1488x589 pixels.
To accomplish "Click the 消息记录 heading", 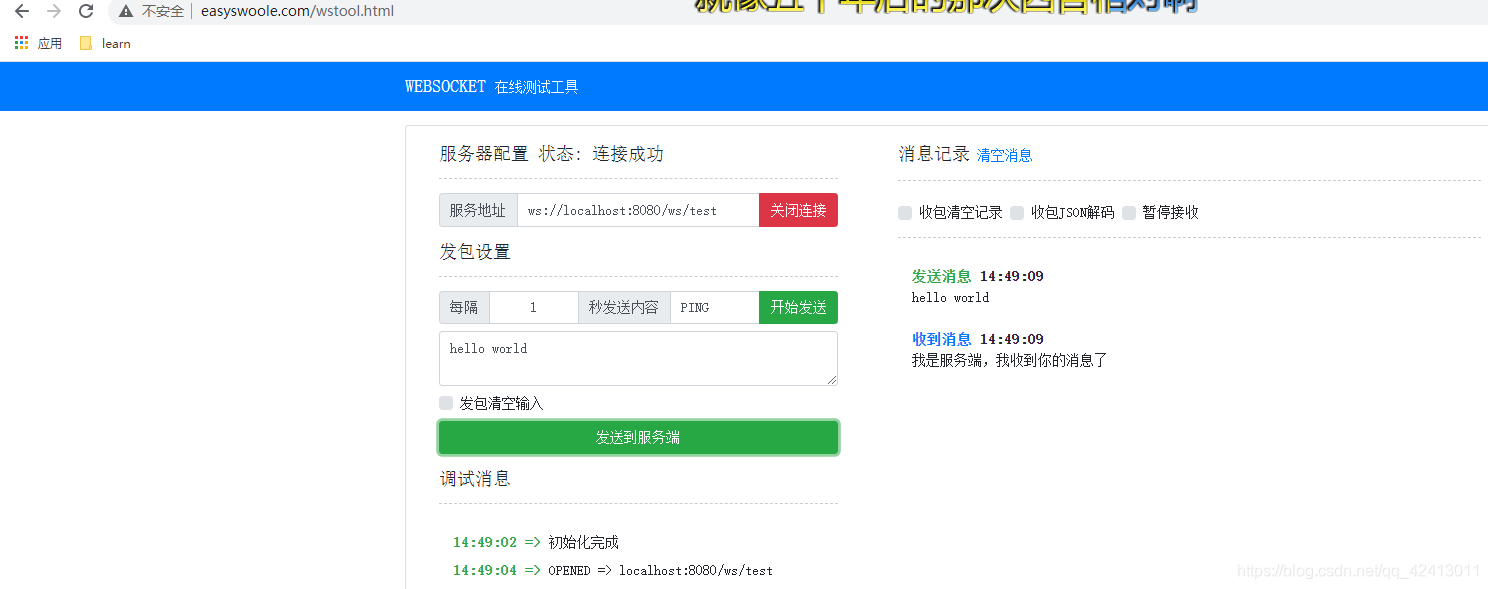I will (x=934, y=154).
